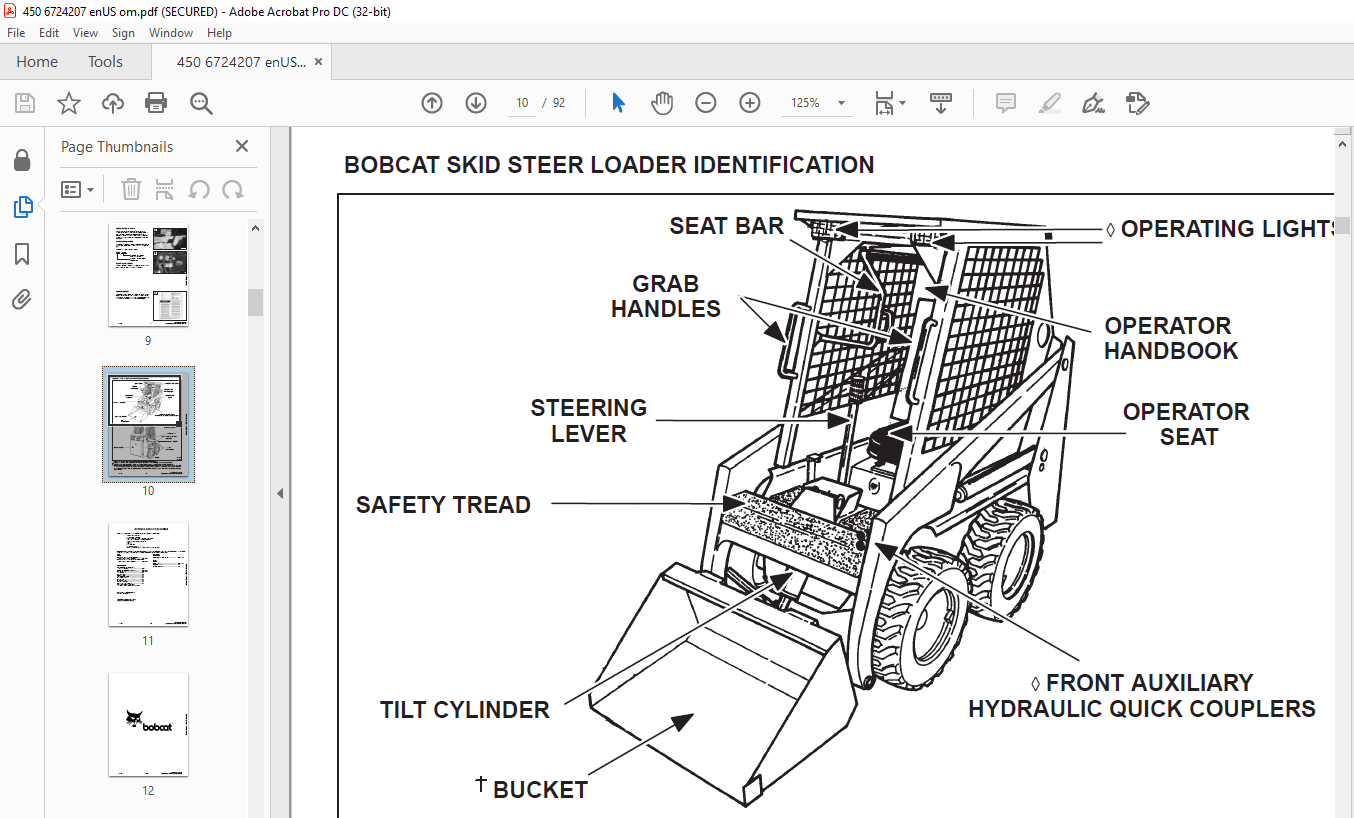Select the page 12 Bobcat logo thumbnail
This screenshot has width=1354, height=818.
click(x=148, y=724)
